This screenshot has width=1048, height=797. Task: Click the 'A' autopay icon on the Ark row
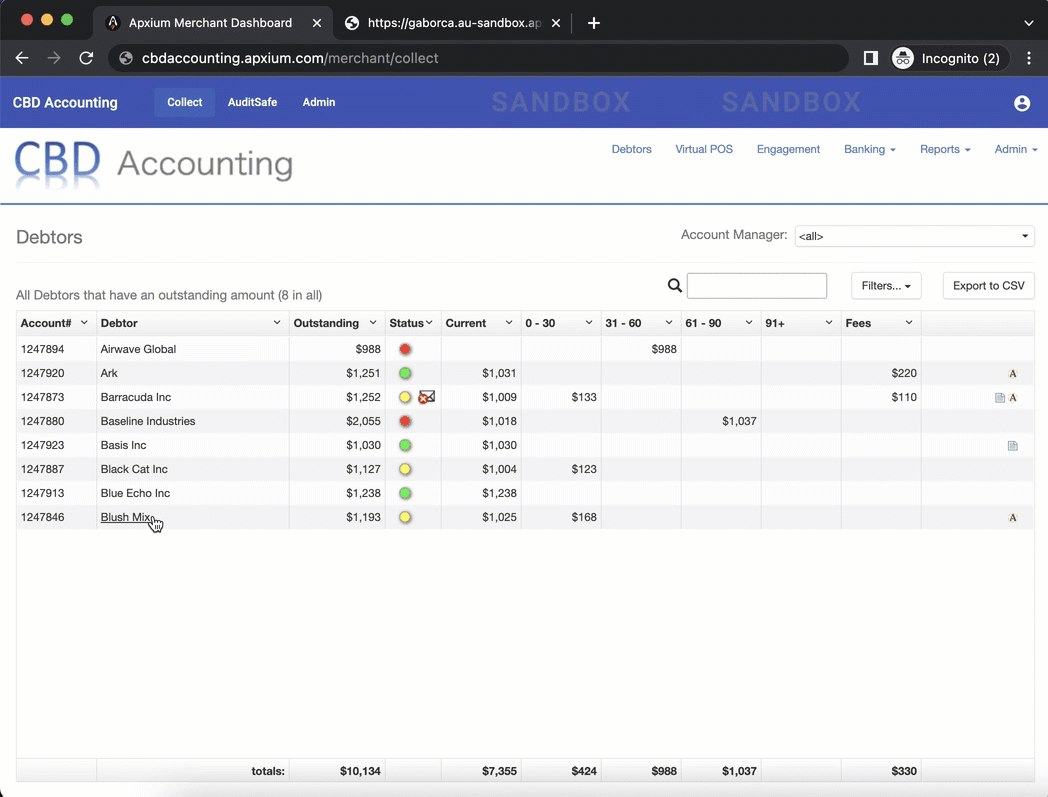pyautogui.click(x=1012, y=373)
